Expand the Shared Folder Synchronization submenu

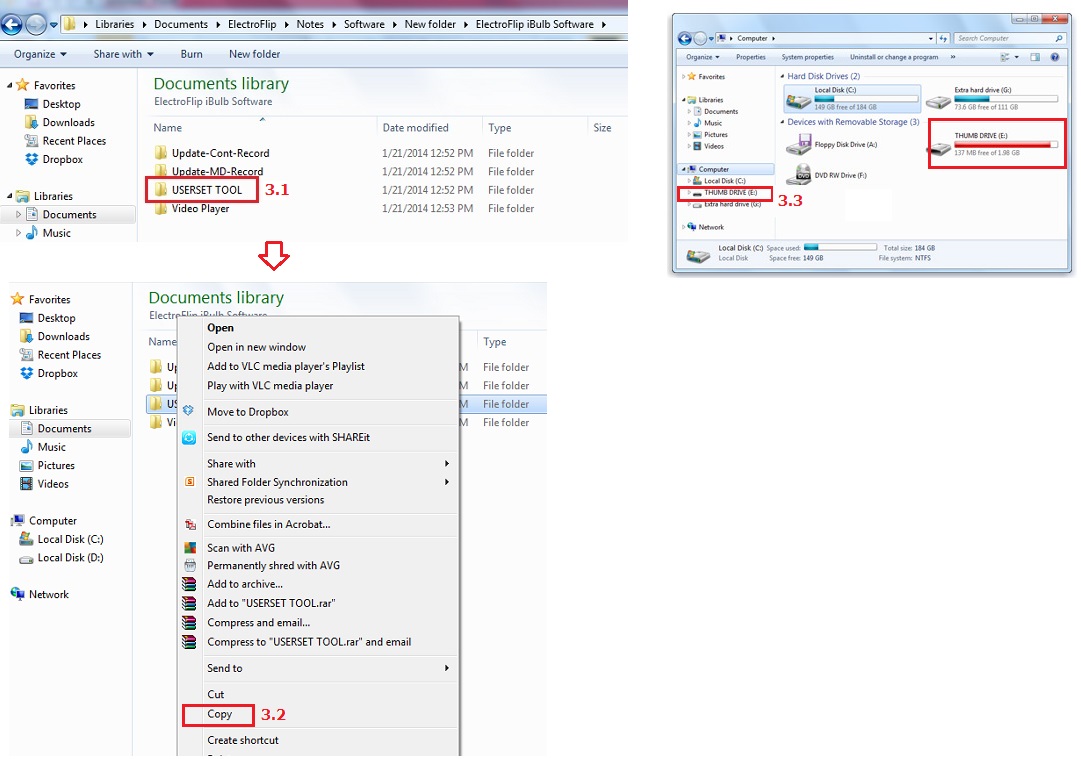[447, 482]
